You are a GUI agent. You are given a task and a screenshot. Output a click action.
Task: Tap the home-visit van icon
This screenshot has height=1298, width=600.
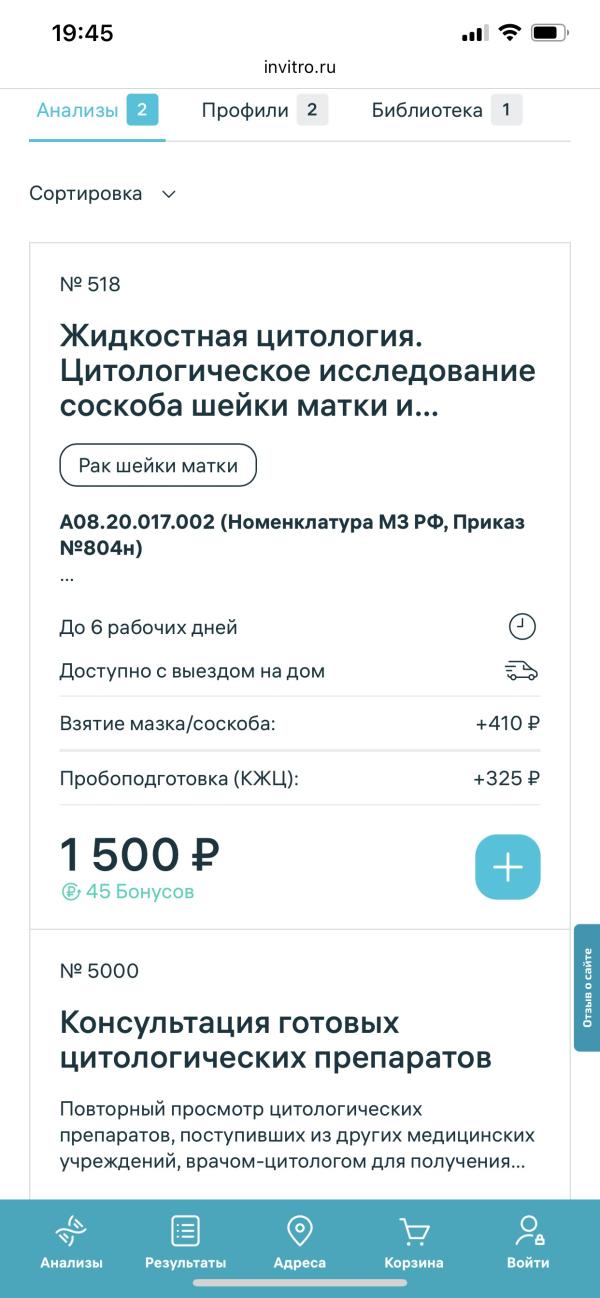pos(521,671)
